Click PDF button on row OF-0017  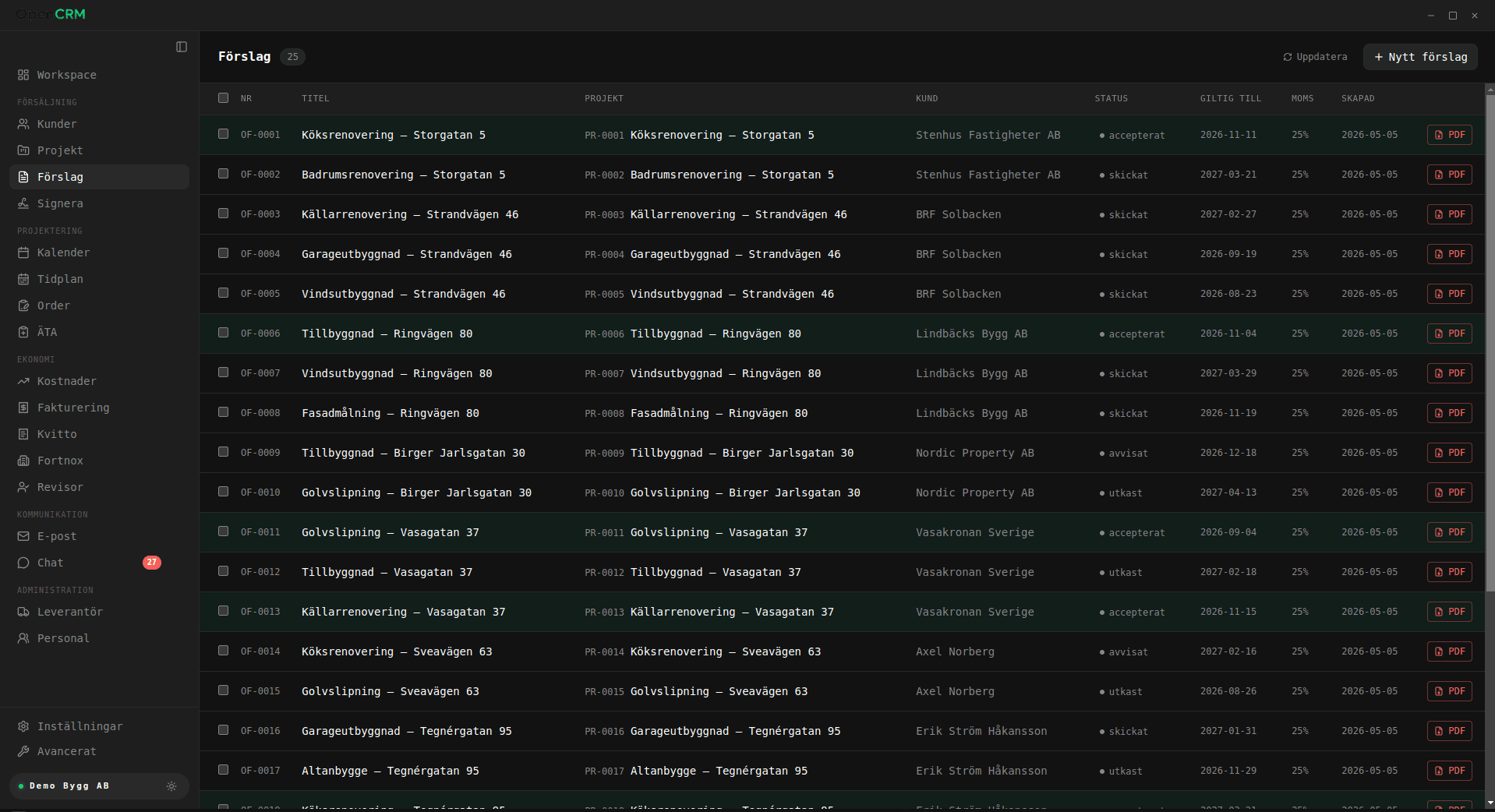[x=1450, y=771]
